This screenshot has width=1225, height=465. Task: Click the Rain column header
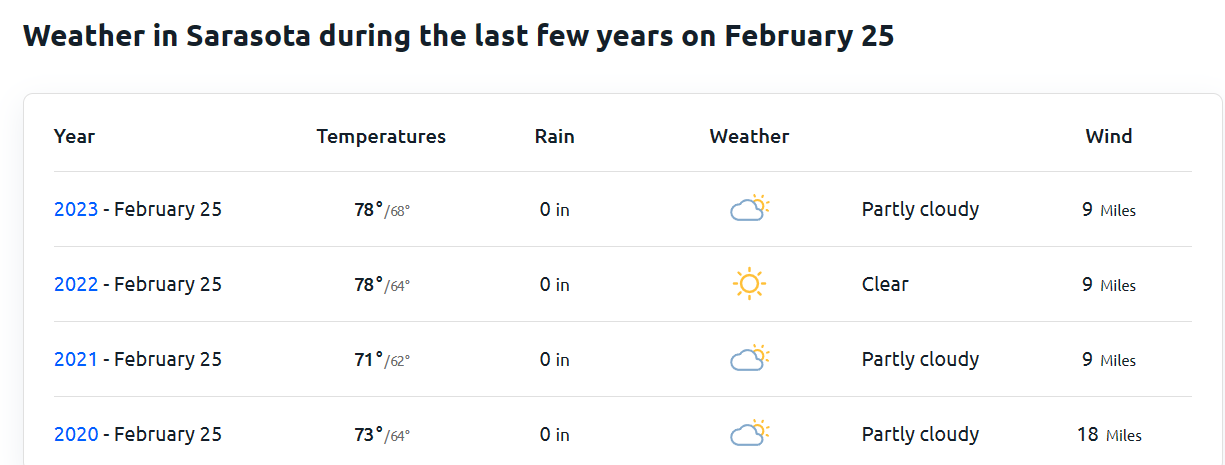point(555,136)
